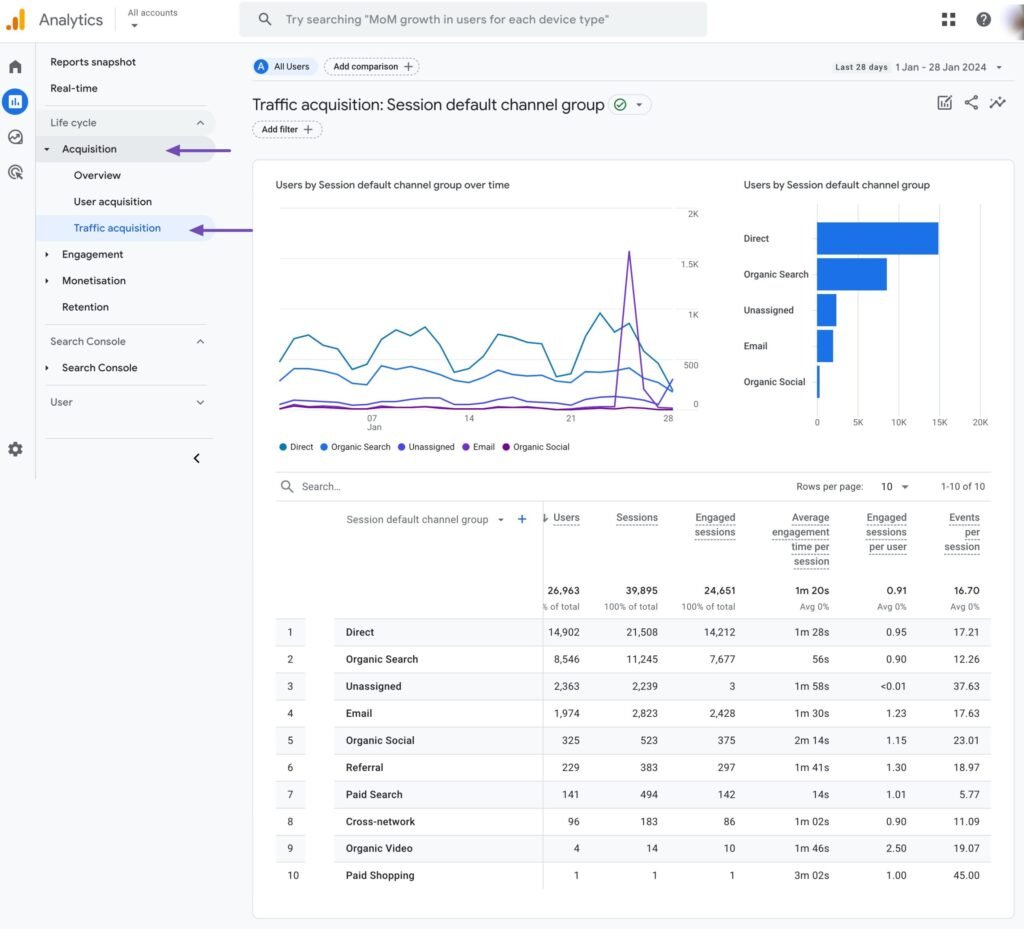1024x929 pixels.
Task: Customize this report using the edit icon
Action: (944, 102)
